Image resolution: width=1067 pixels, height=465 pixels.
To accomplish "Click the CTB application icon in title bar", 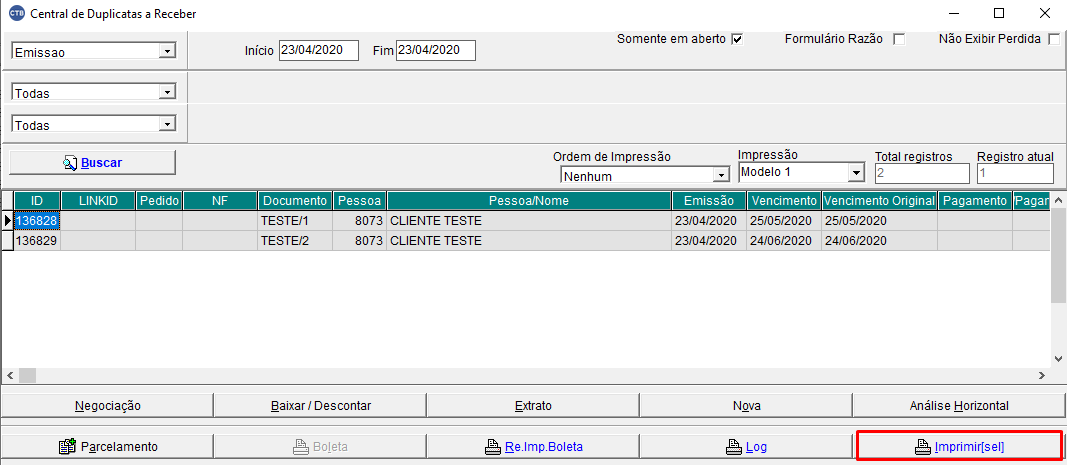I will (x=16, y=14).
